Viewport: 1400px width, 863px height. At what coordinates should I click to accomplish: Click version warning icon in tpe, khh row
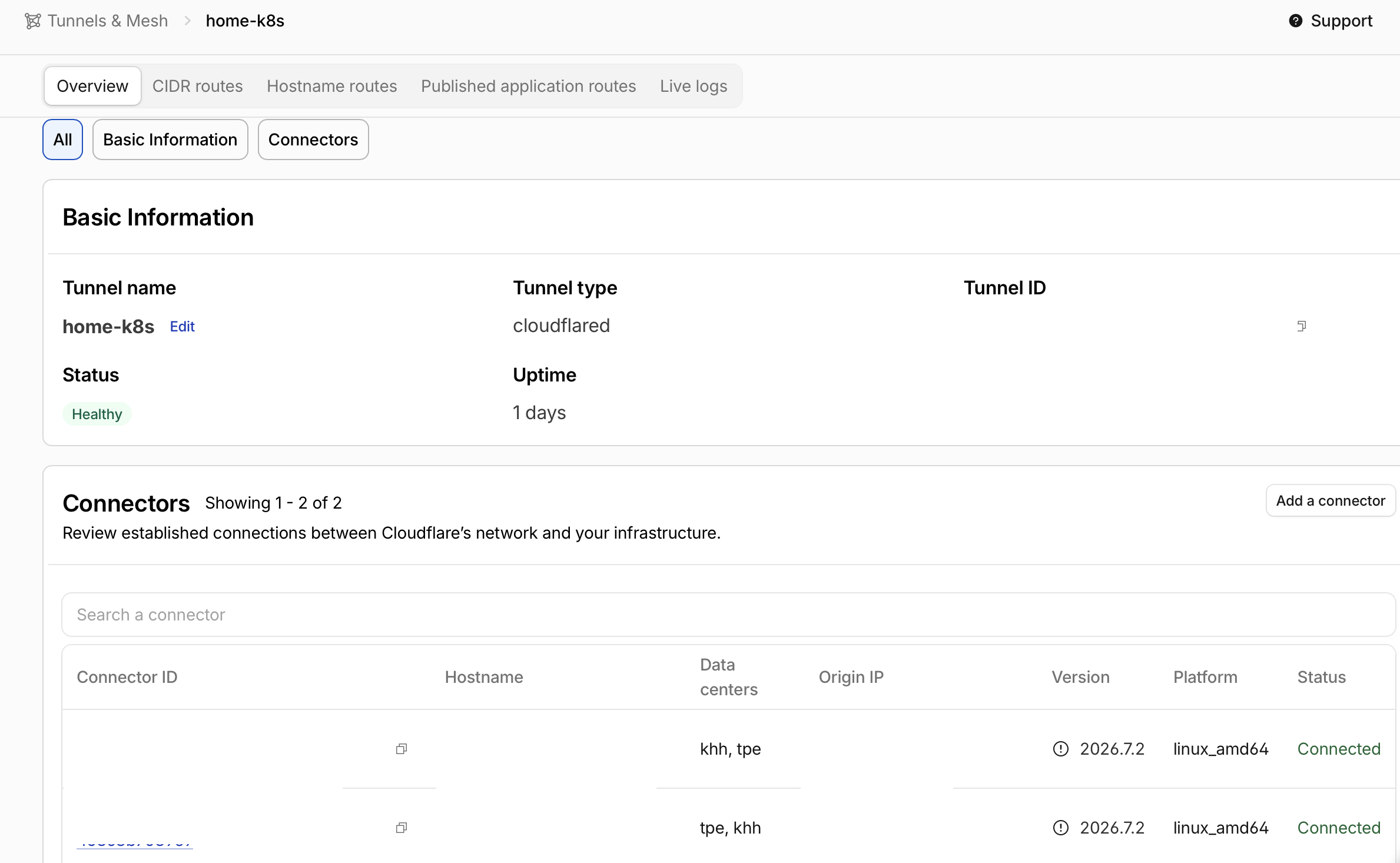[x=1060, y=828]
